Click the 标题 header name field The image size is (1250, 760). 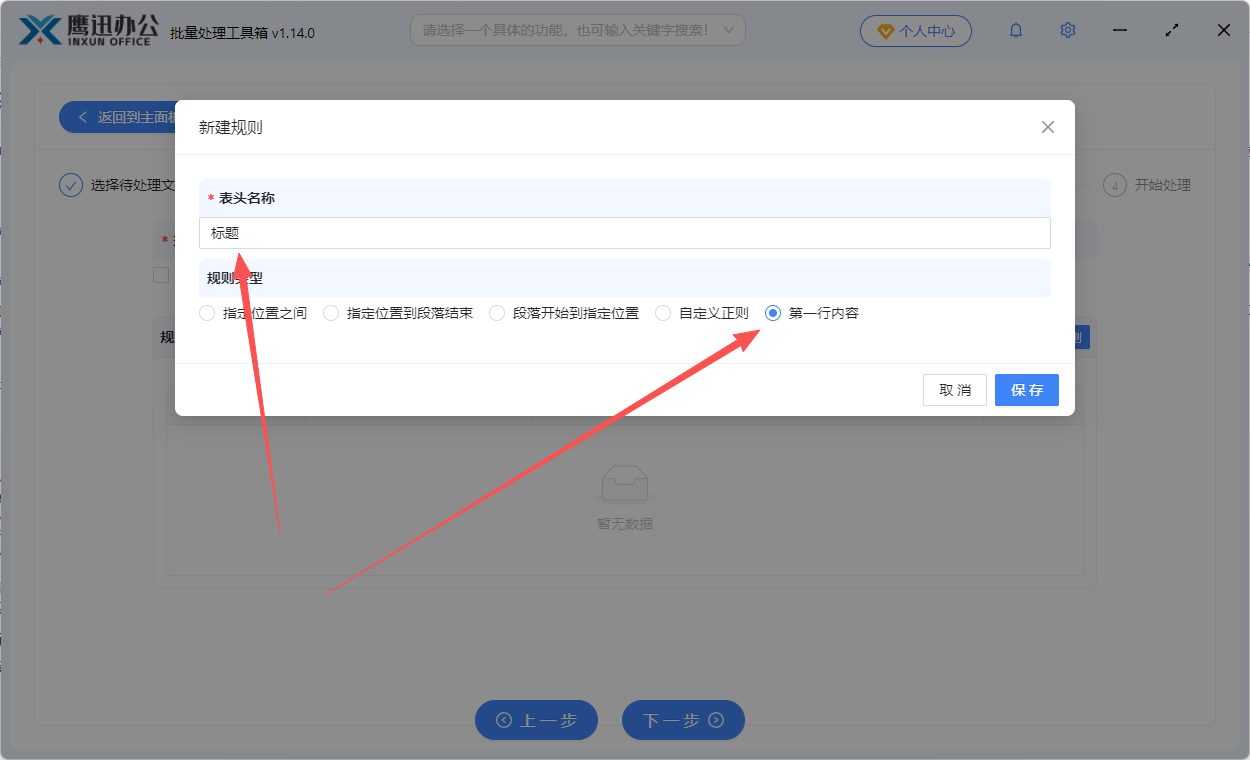click(625, 232)
